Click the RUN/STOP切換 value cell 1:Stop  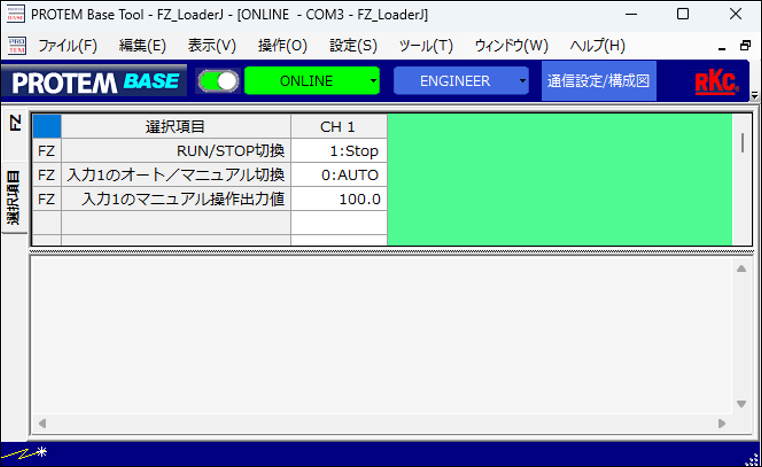338,151
